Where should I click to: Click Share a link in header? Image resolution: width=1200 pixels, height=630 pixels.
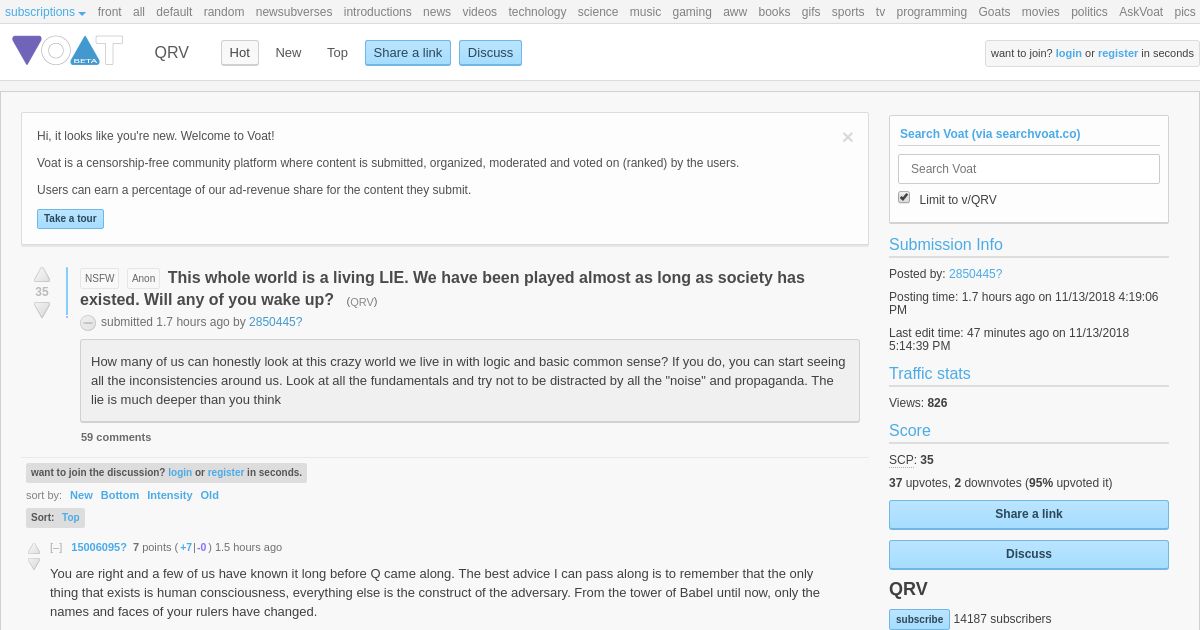408,53
